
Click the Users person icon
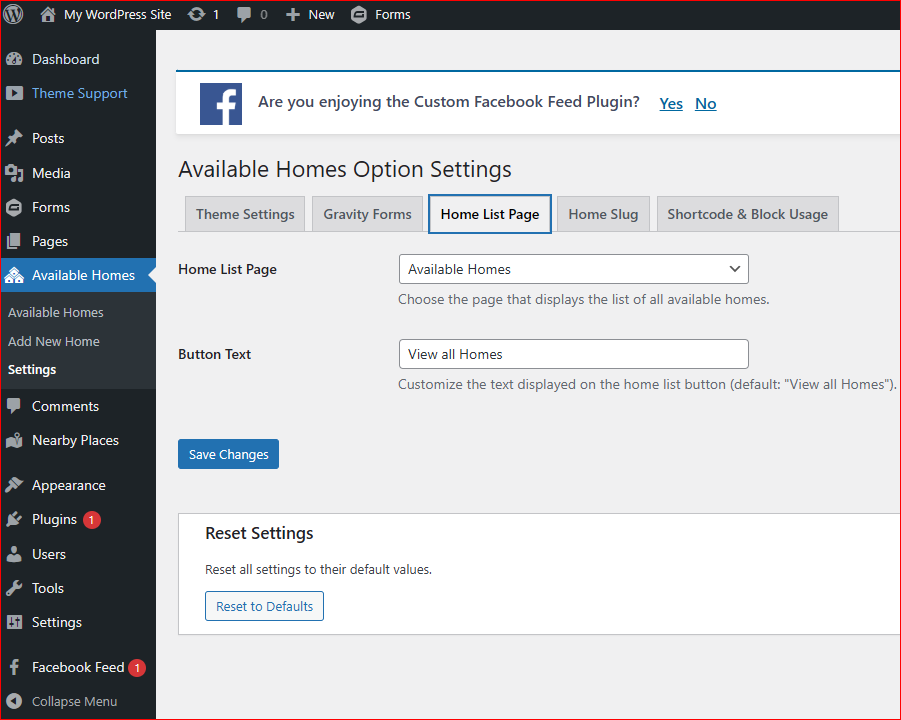(14, 554)
